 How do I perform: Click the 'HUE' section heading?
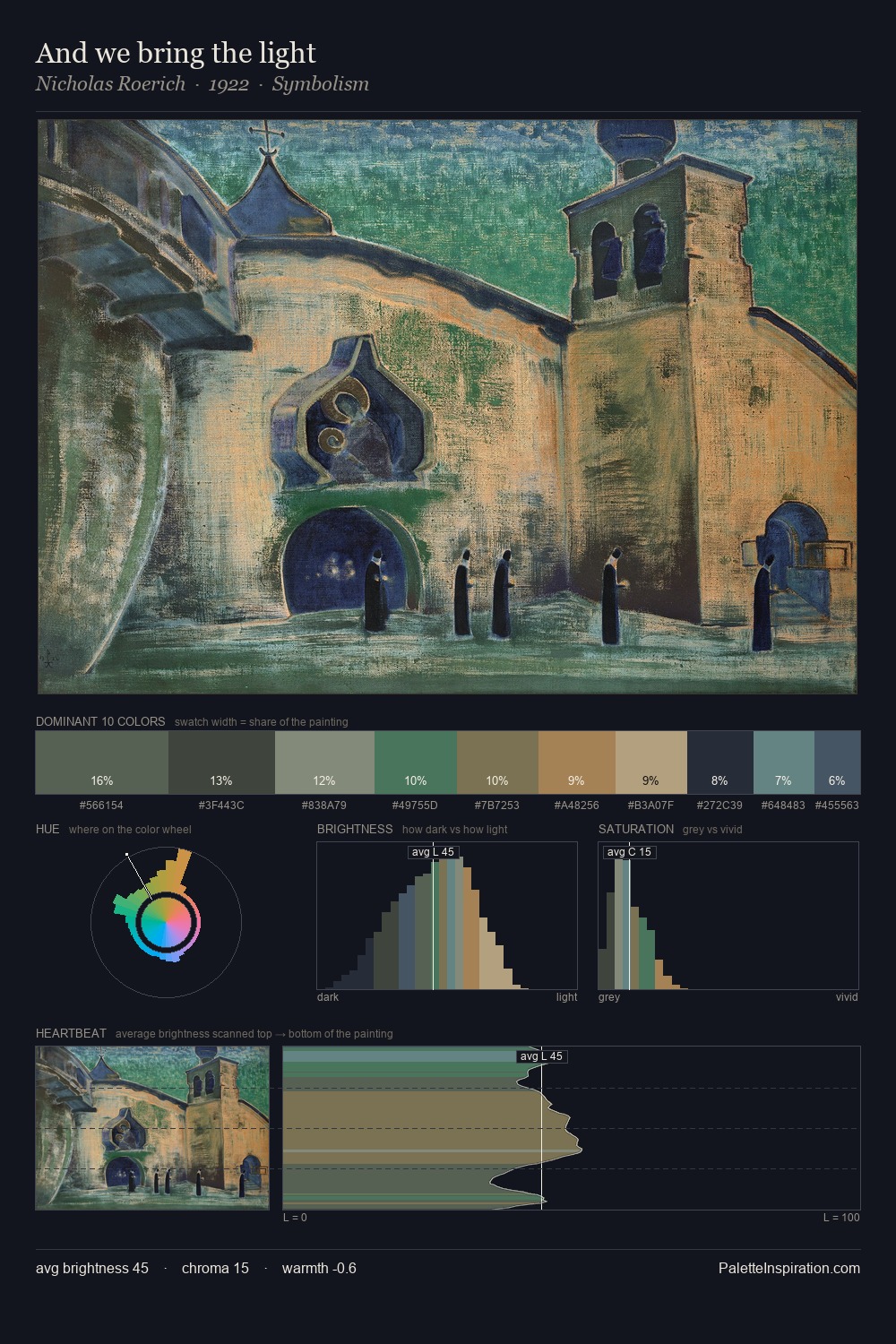47,829
